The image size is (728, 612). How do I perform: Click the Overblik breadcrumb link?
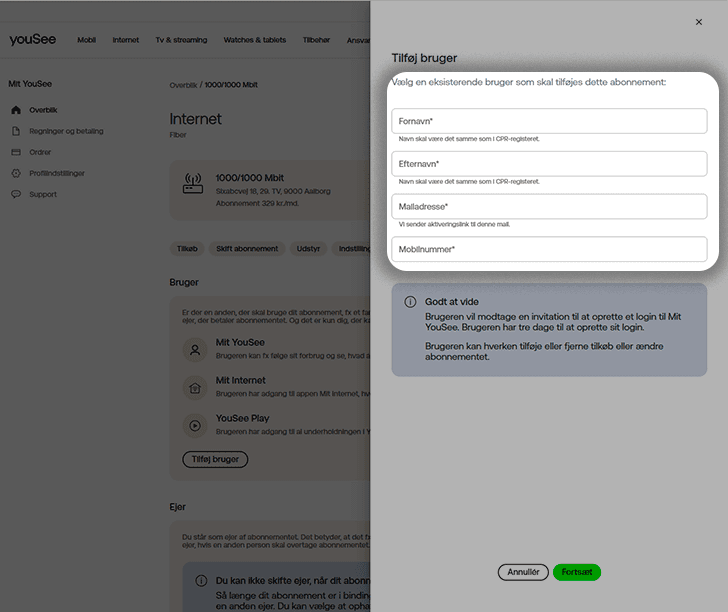(183, 85)
